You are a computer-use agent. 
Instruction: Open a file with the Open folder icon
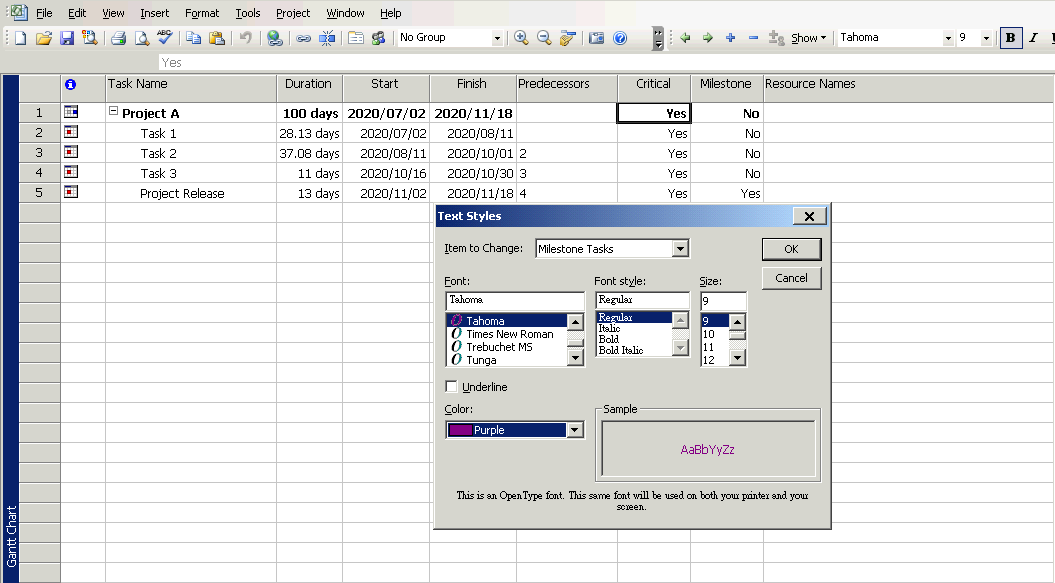point(43,38)
